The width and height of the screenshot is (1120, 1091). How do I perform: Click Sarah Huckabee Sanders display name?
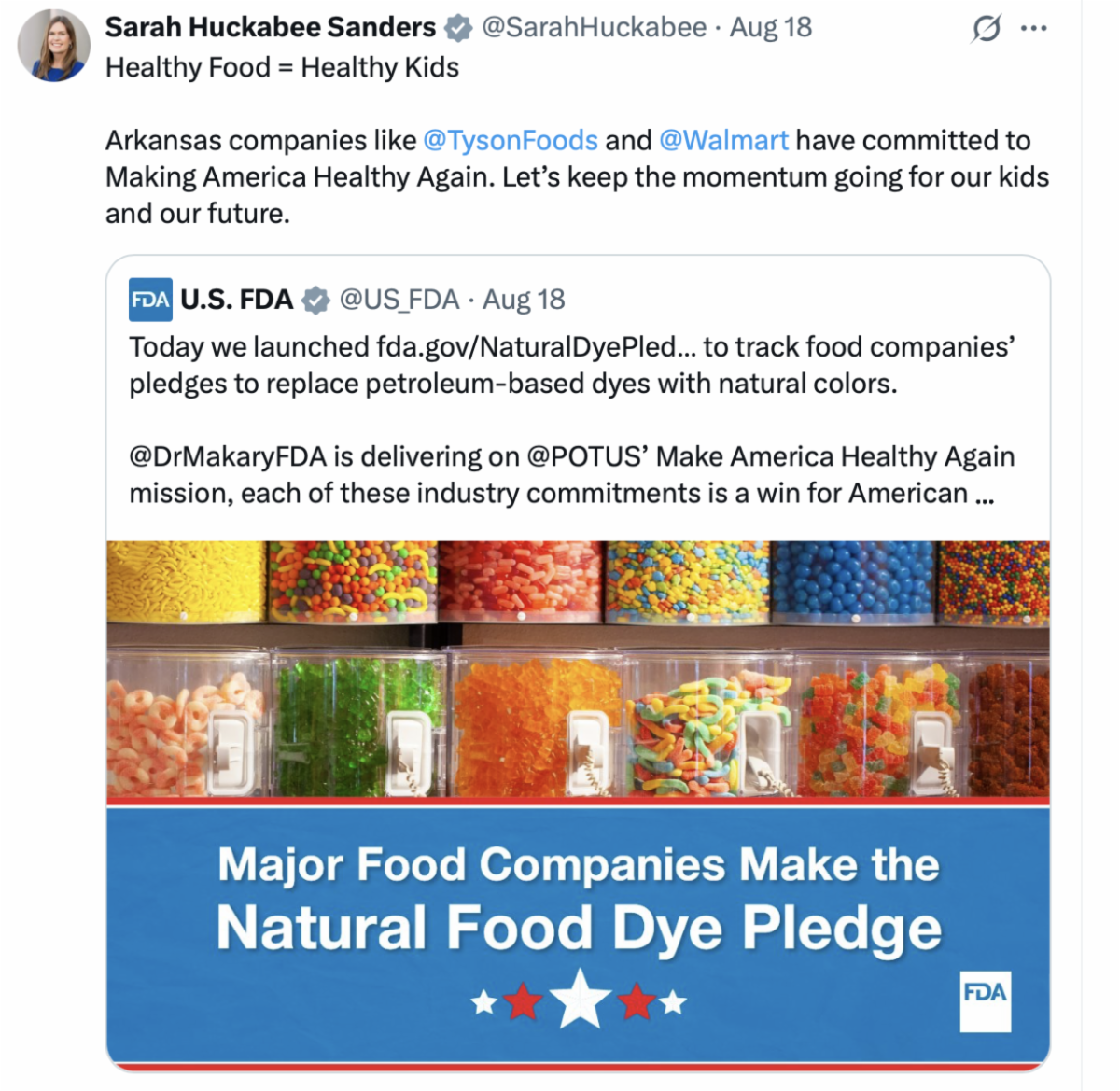(x=271, y=28)
